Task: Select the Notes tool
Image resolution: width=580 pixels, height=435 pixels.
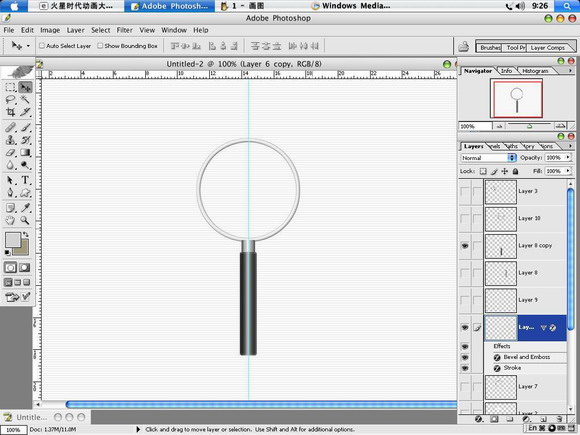Action: coord(10,208)
